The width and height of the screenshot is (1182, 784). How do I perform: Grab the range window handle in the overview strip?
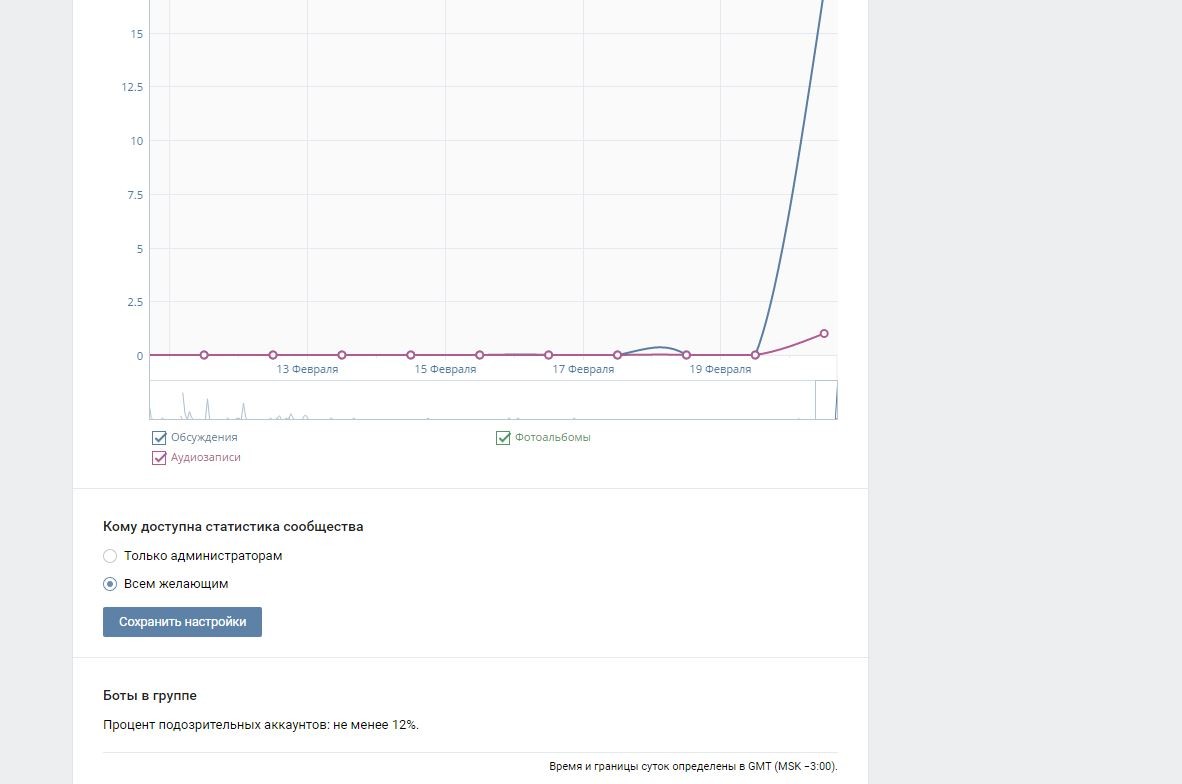click(825, 400)
